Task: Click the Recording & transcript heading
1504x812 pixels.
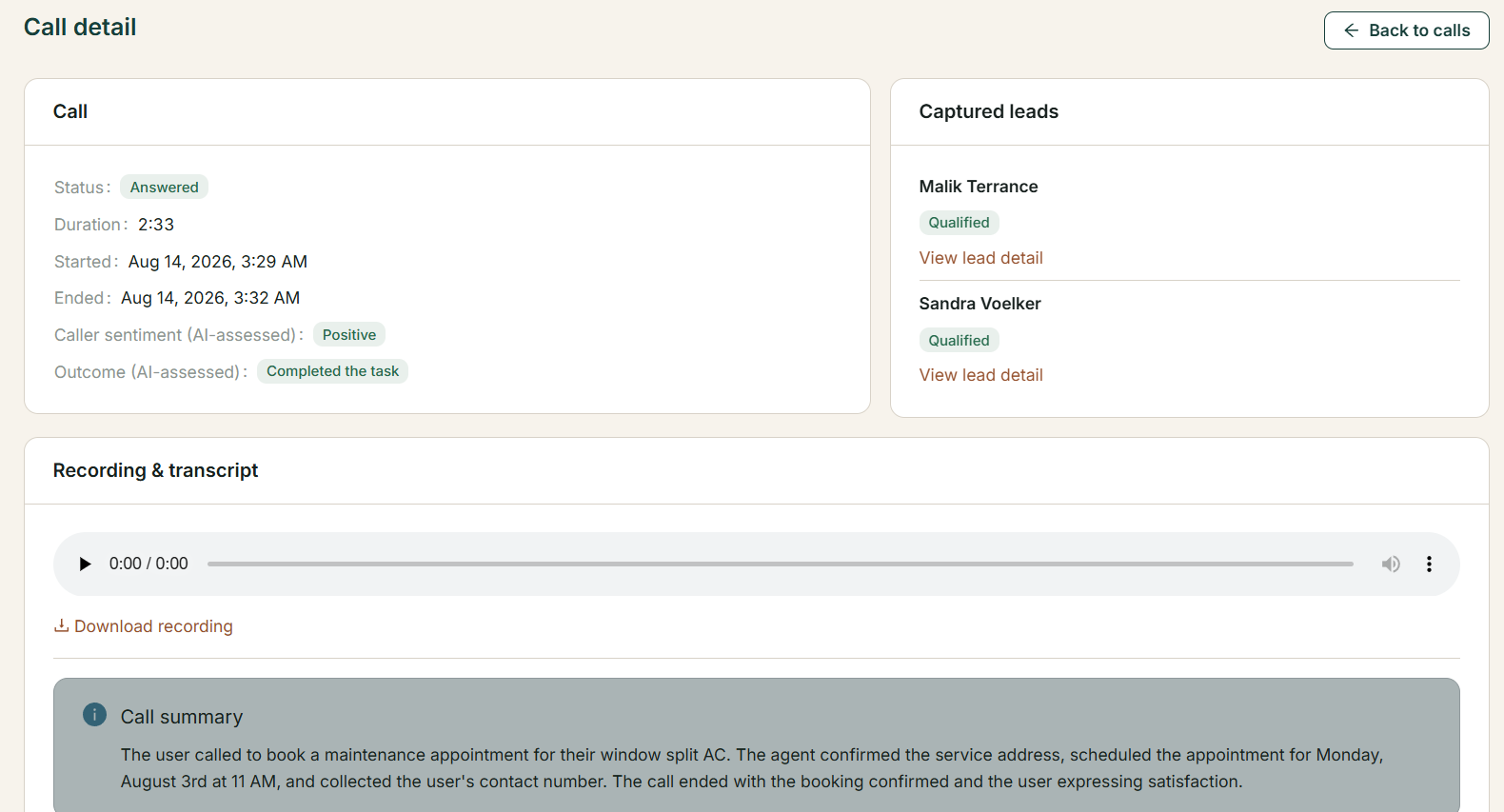Action: pos(155,470)
